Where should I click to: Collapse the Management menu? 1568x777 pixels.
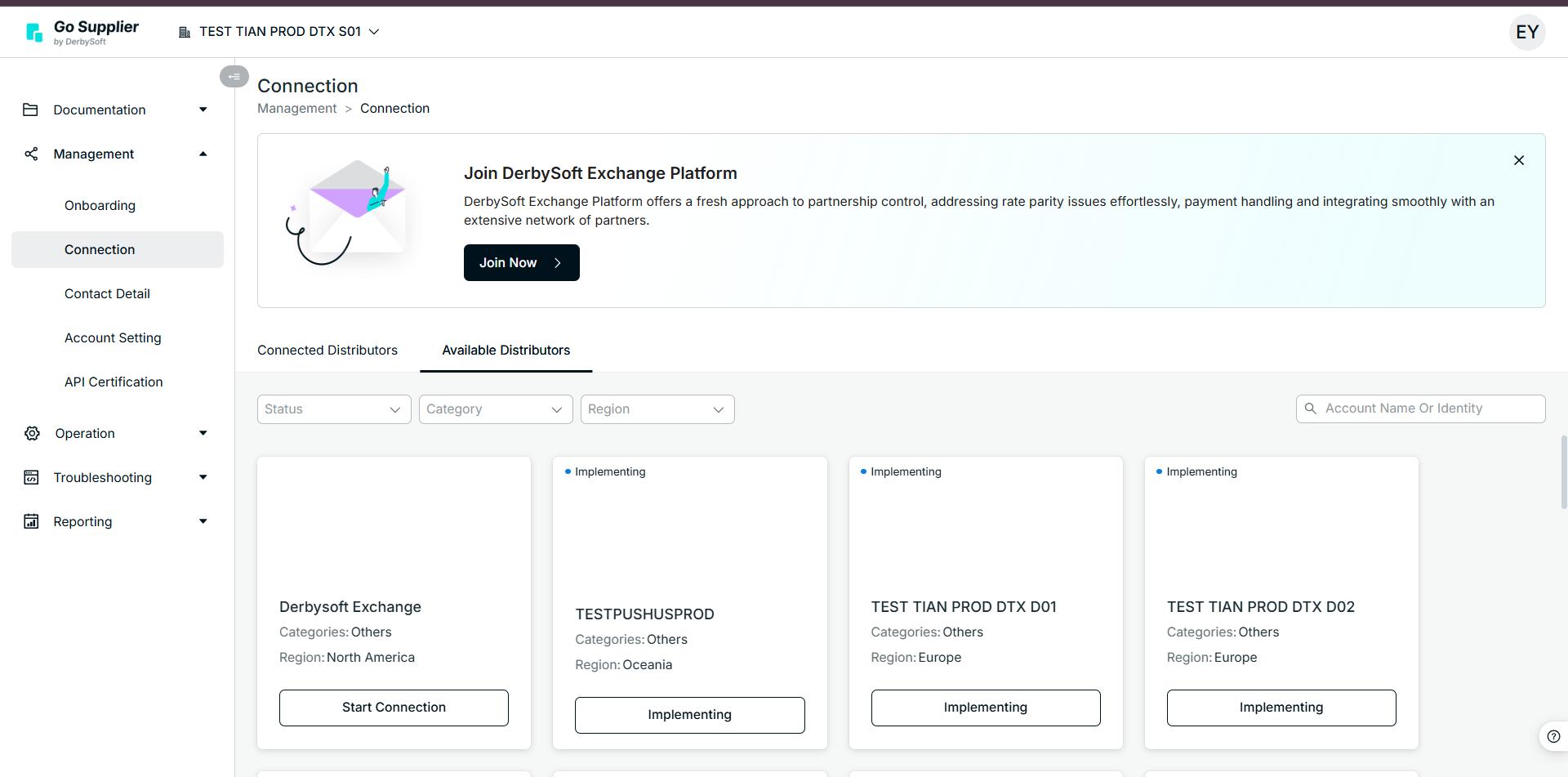tap(203, 154)
